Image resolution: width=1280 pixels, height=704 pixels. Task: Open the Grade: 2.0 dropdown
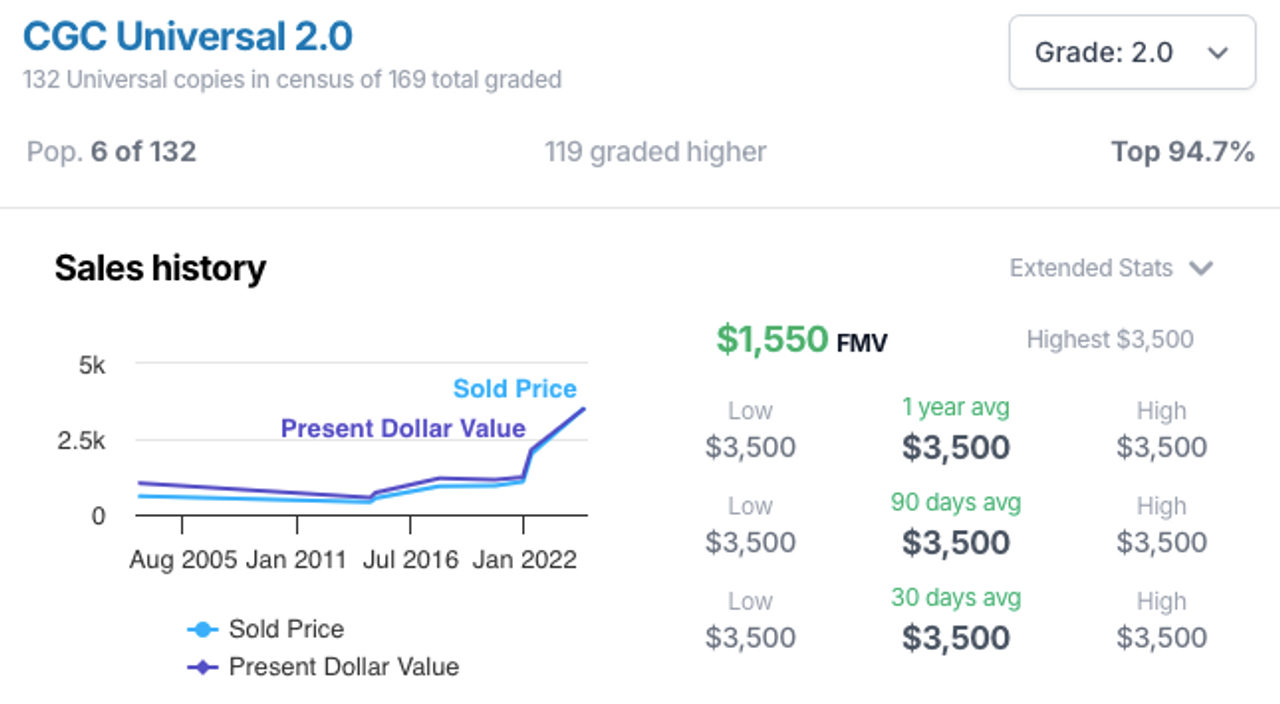tap(1132, 52)
